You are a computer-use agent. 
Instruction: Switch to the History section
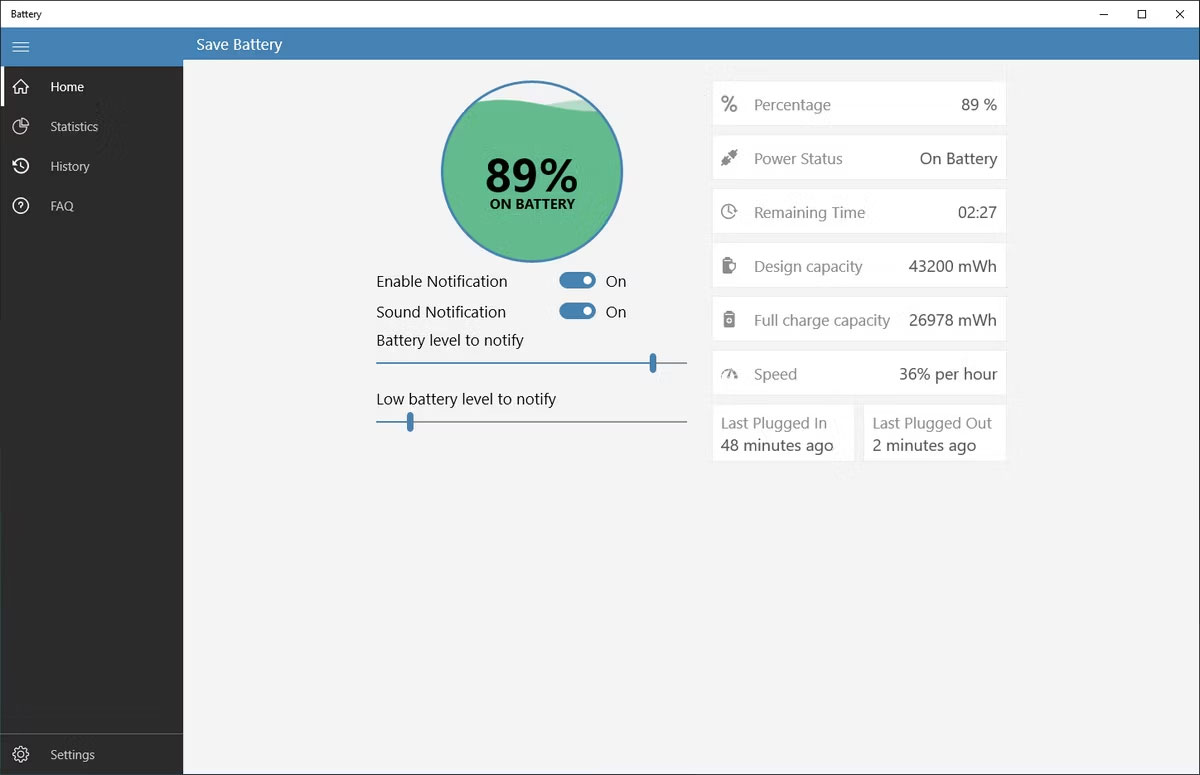coord(69,166)
